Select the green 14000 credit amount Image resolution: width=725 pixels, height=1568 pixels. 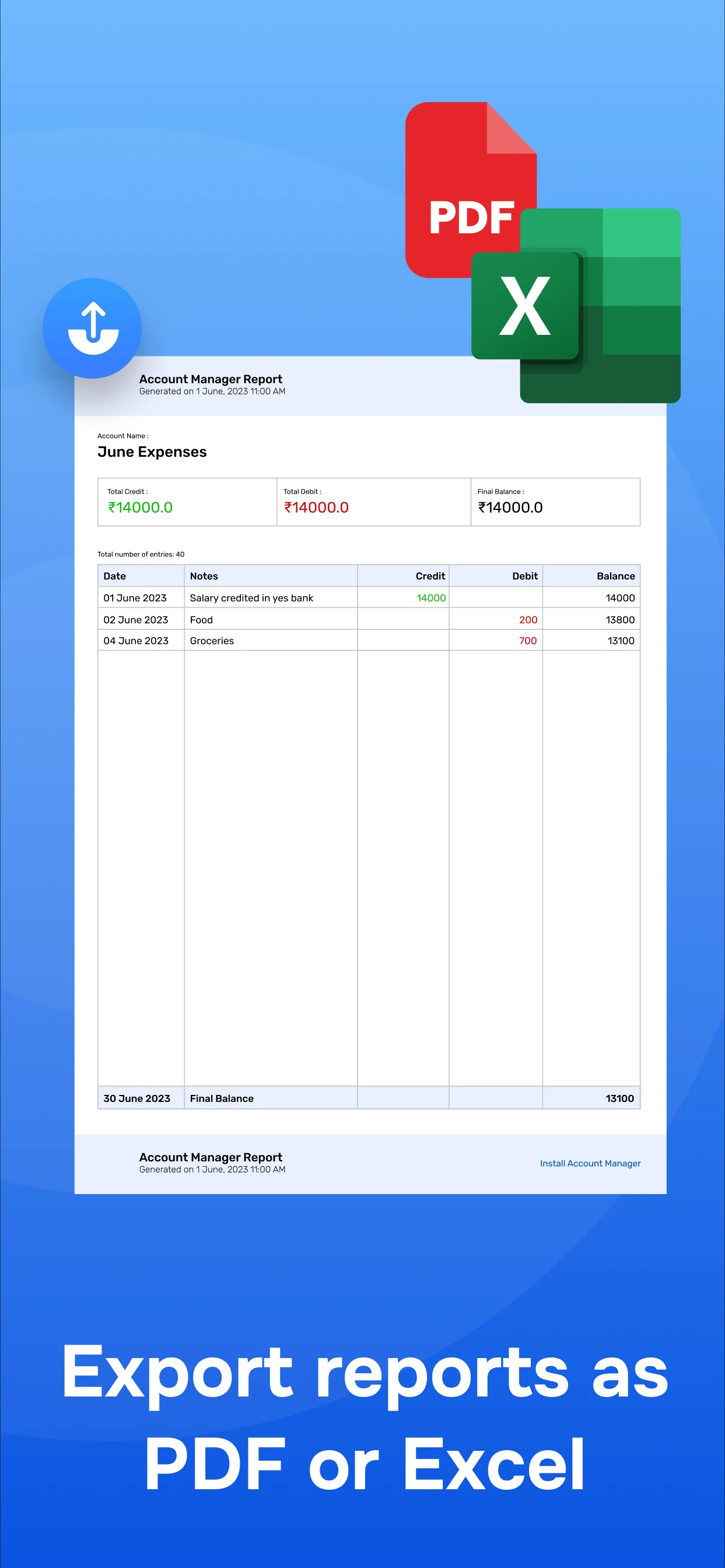(431, 598)
